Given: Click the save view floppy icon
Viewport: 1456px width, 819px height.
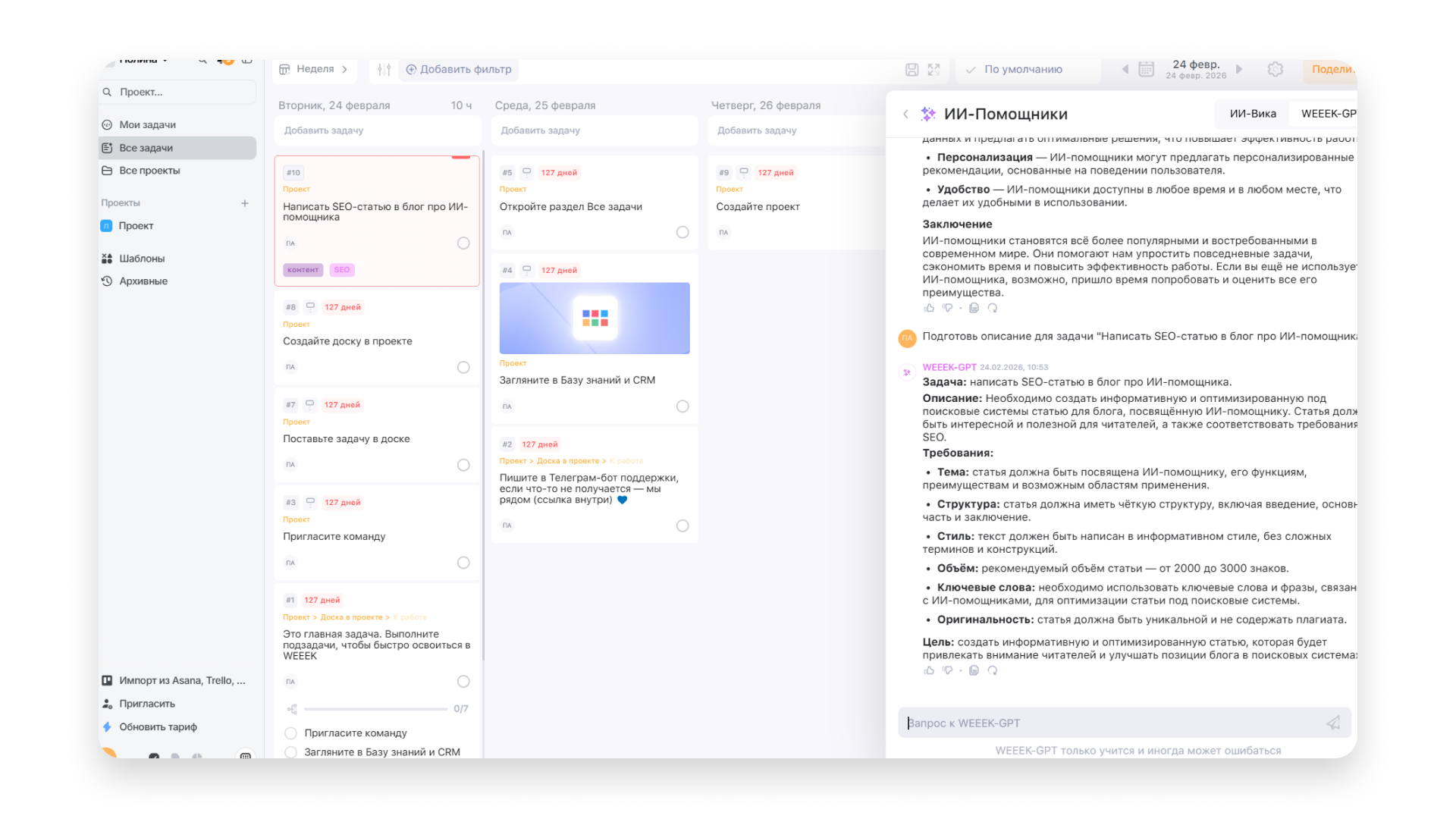Looking at the screenshot, I should (x=912, y=70).
